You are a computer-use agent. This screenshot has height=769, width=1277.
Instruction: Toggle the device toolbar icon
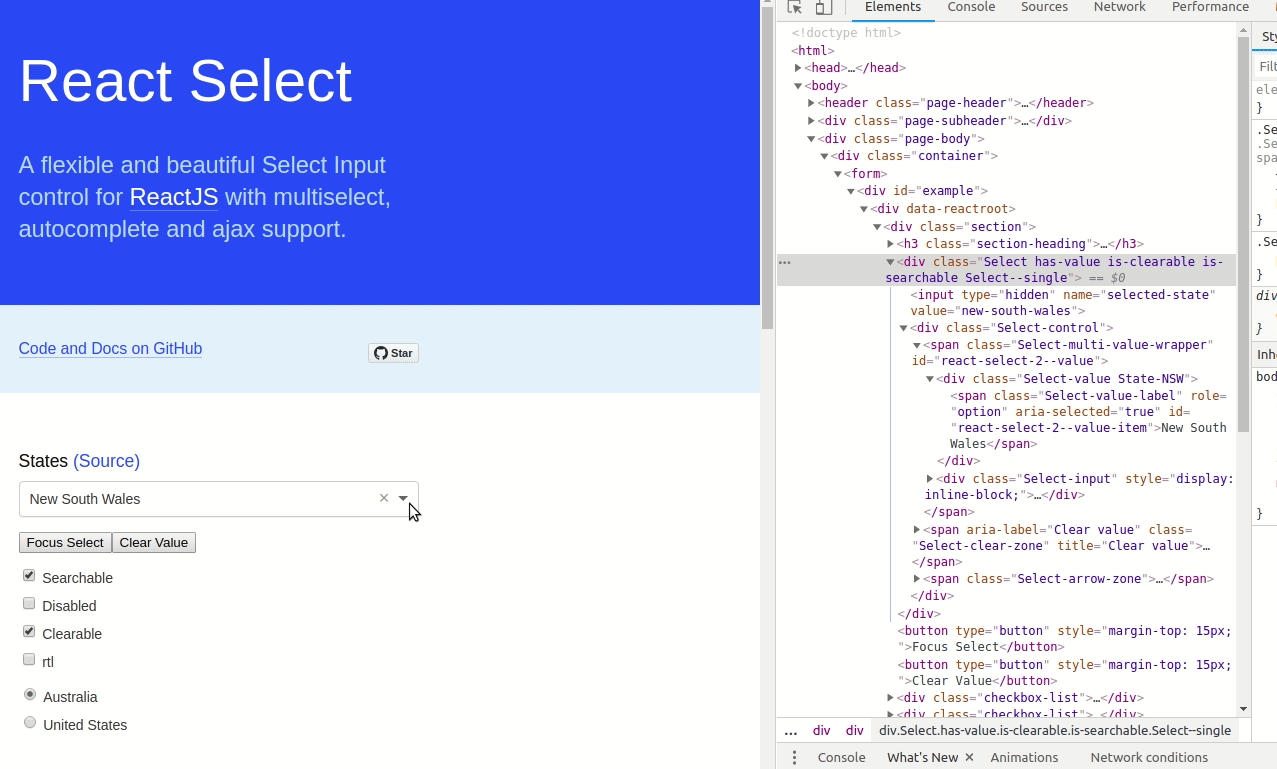(822, 7)
